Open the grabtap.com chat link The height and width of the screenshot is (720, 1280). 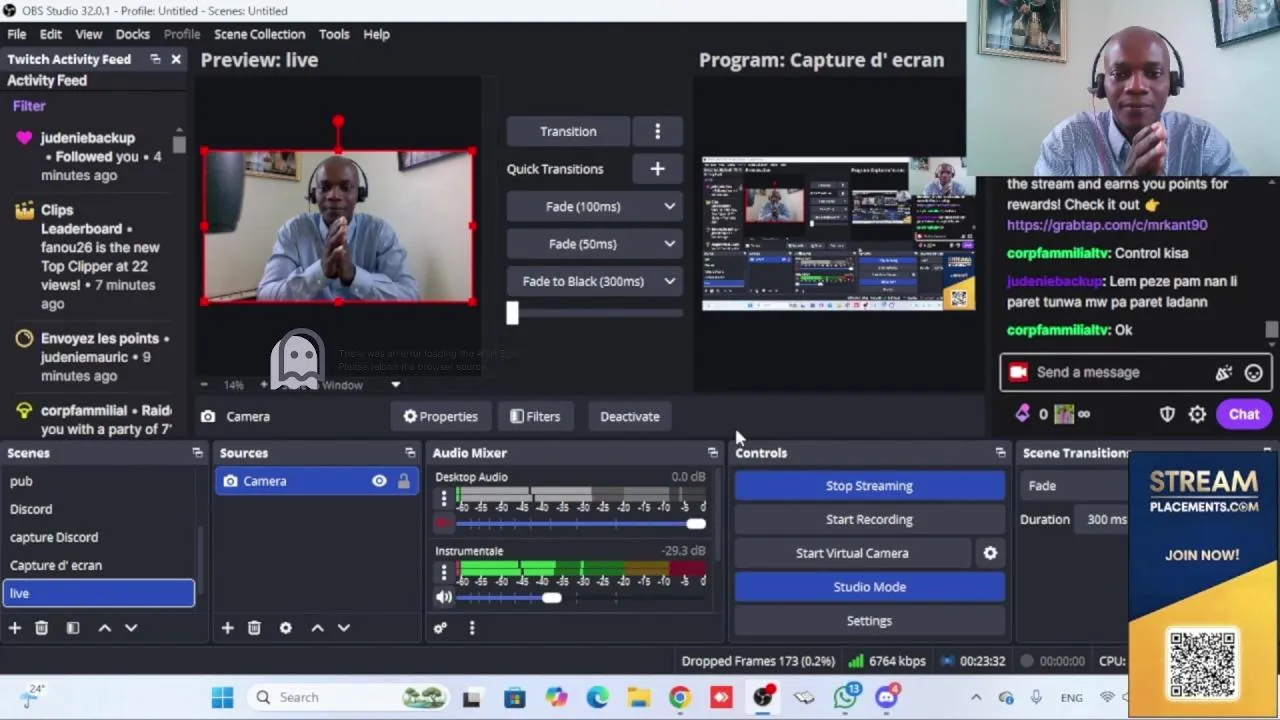tap(1107, 226)
